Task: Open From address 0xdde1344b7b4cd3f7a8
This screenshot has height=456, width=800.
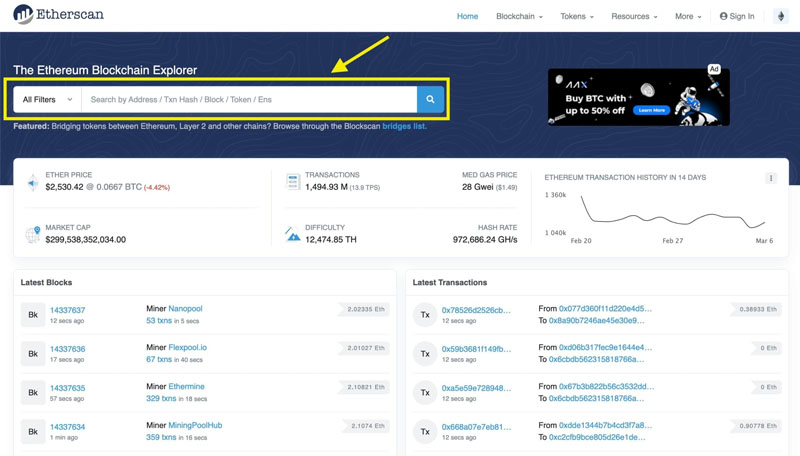Action: pos(605,425)
